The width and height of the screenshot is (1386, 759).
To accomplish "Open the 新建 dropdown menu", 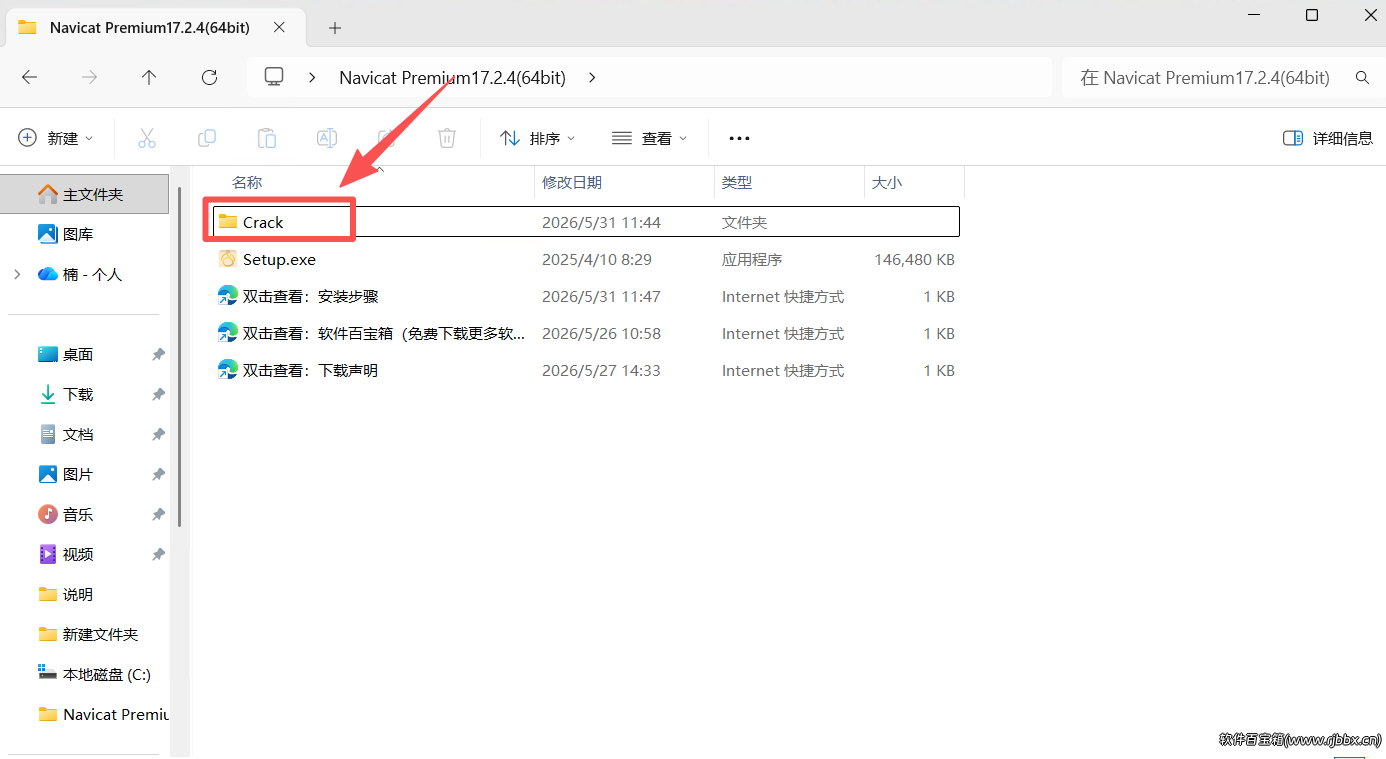I will coord(56,138).
